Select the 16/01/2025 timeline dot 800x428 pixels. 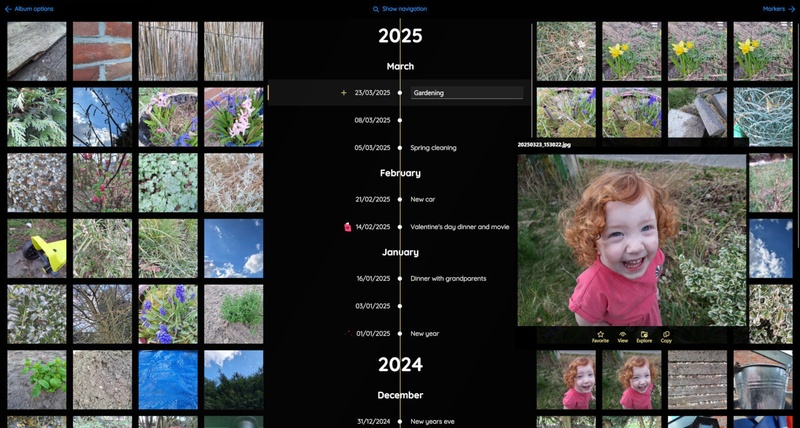pos(399,279)
